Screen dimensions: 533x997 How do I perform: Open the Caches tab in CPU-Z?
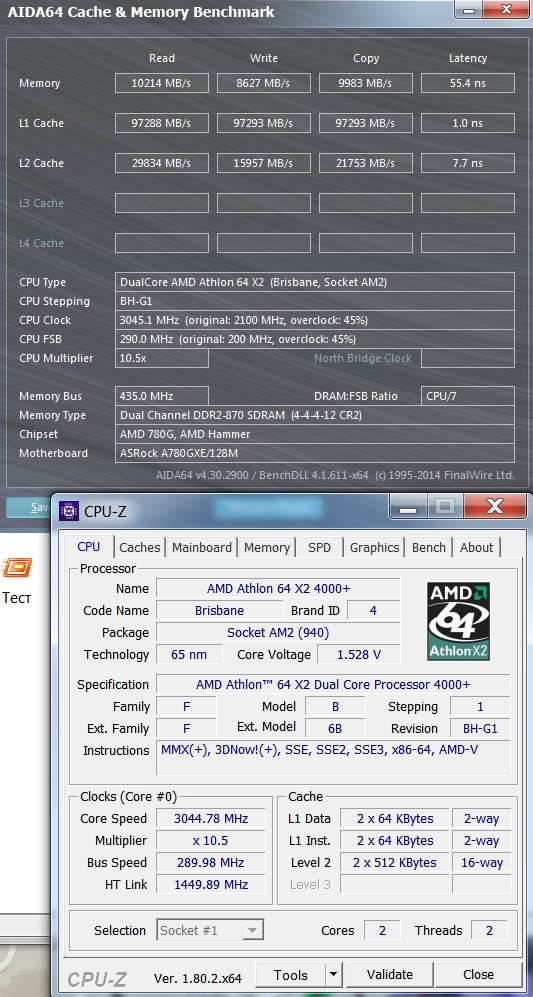(x=140, y=547)
